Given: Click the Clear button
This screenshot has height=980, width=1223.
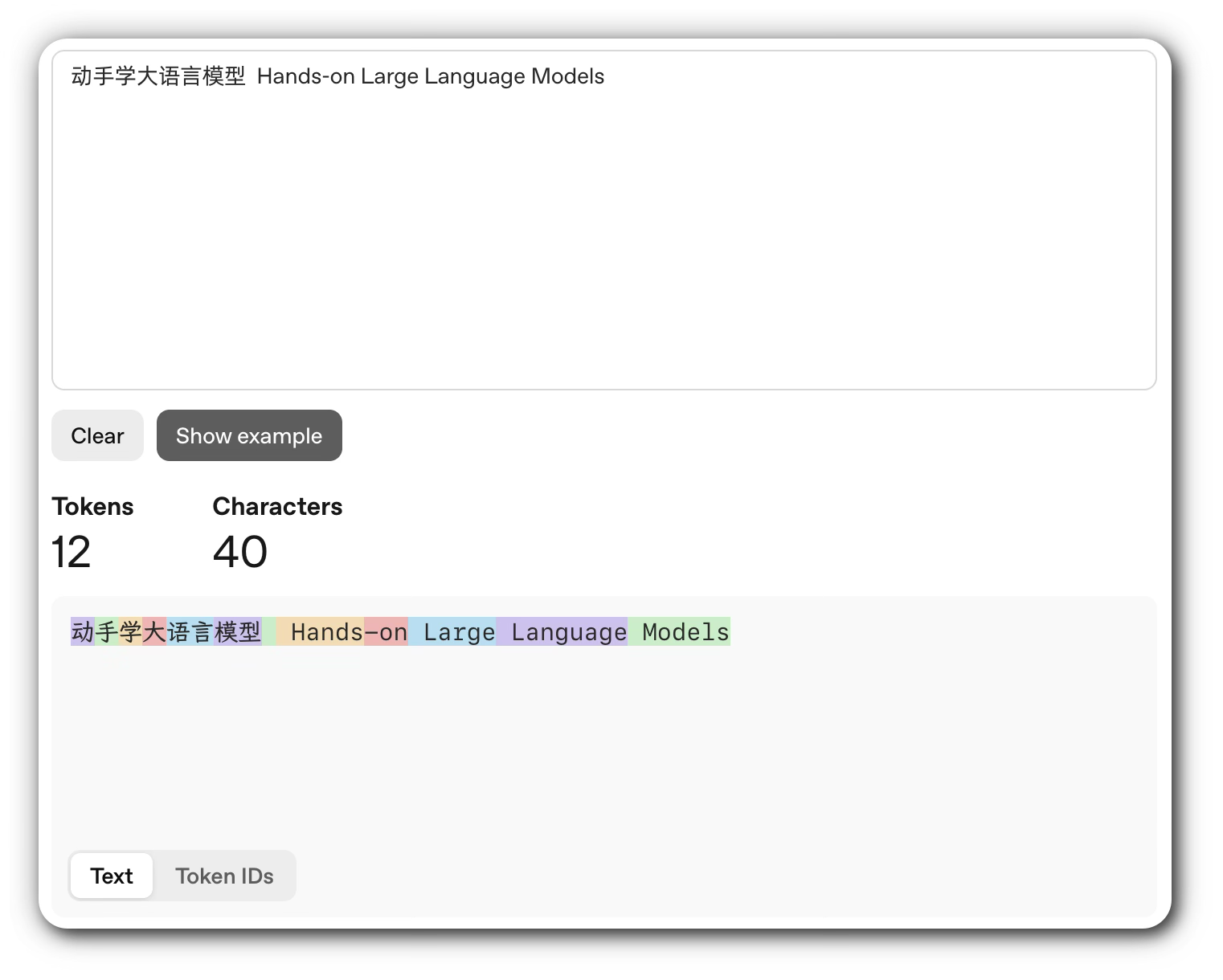Looking at the screenshot, I should click(x=97, y=435).
